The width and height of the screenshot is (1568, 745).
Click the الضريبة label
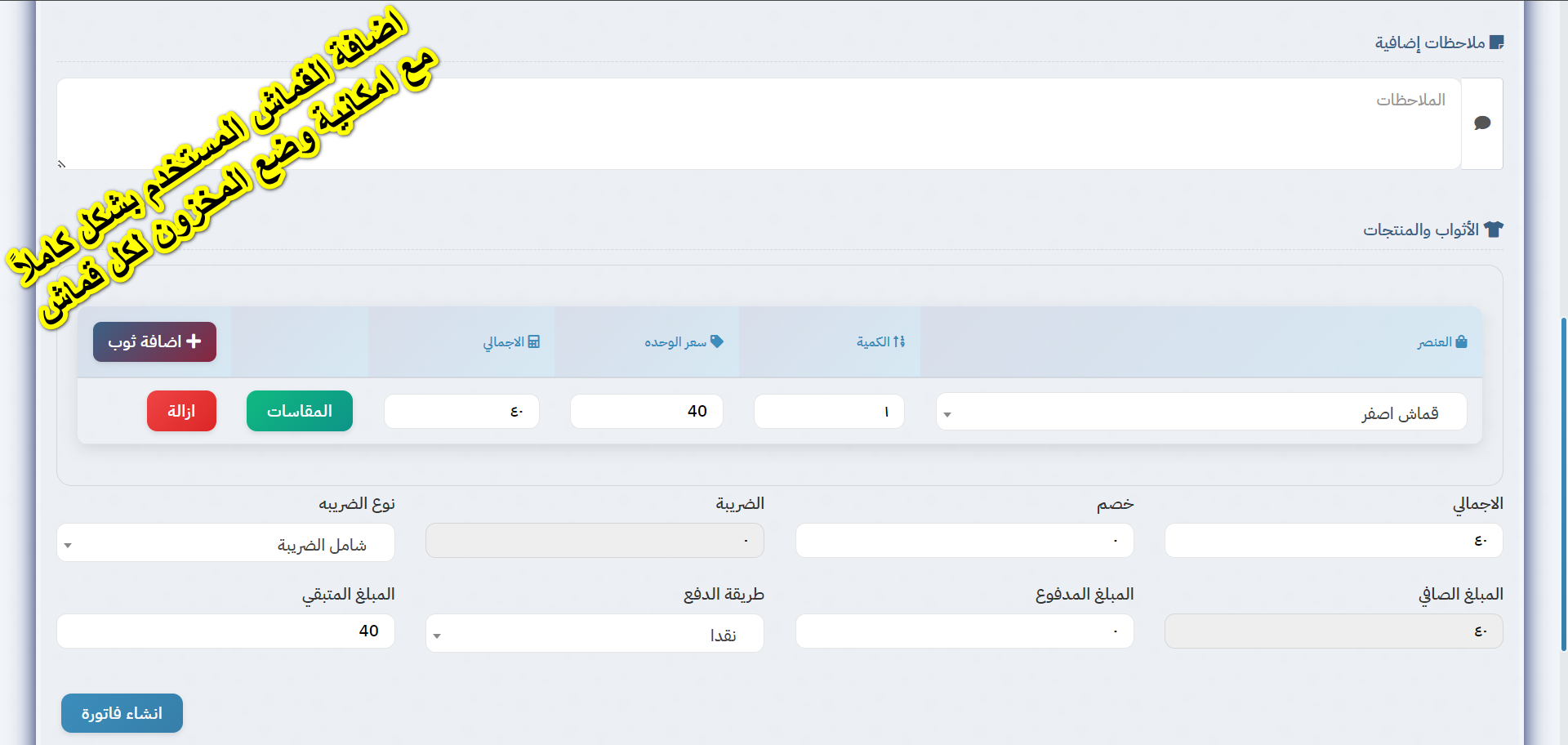(740, 504)
